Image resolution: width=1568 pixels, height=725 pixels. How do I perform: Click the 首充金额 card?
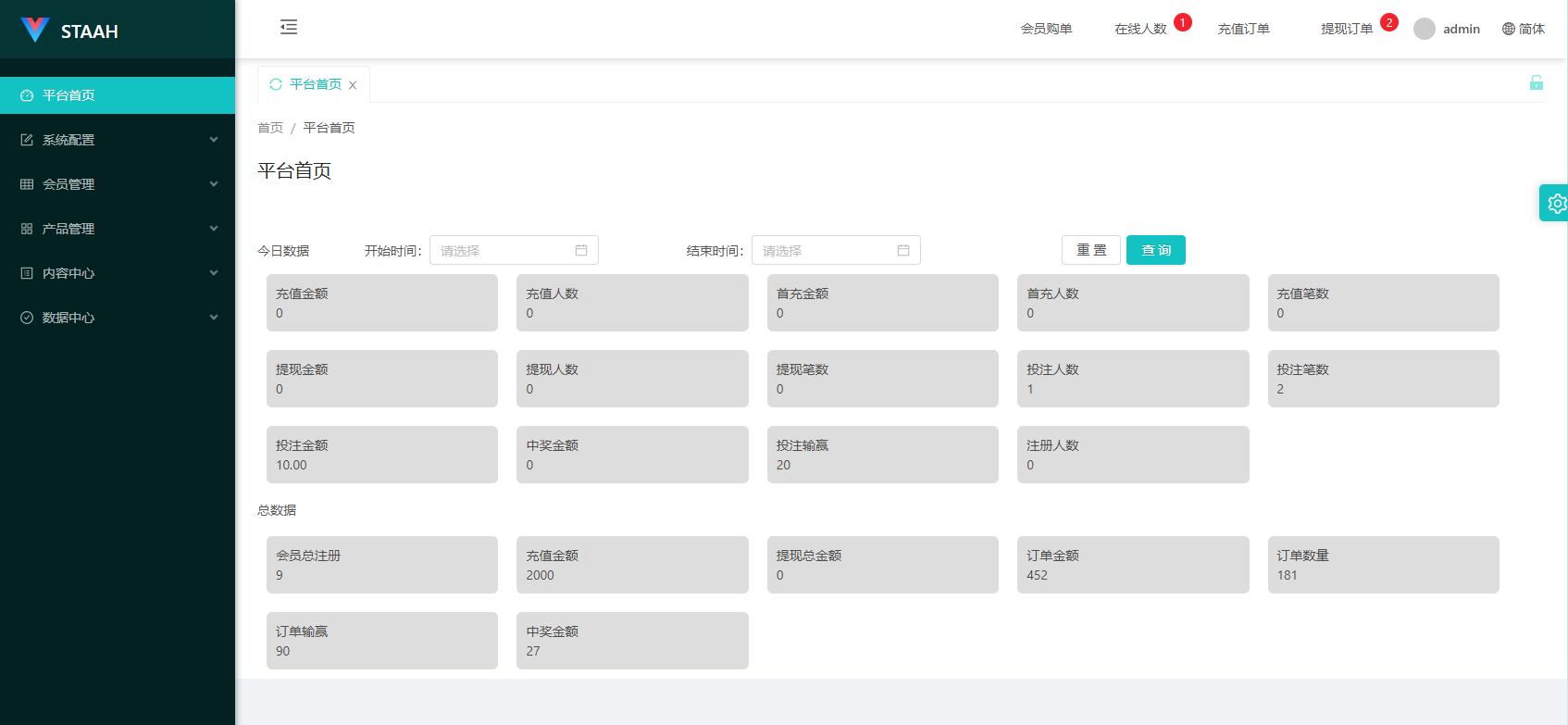883,303
